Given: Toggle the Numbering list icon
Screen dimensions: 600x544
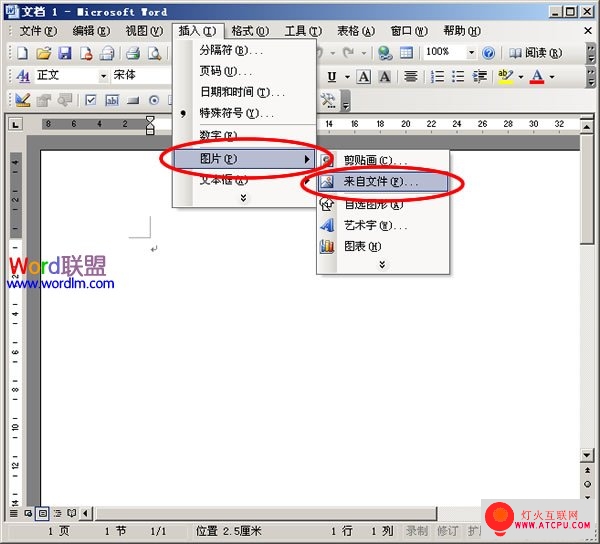Looking at the screenshot, I should 437,77.
